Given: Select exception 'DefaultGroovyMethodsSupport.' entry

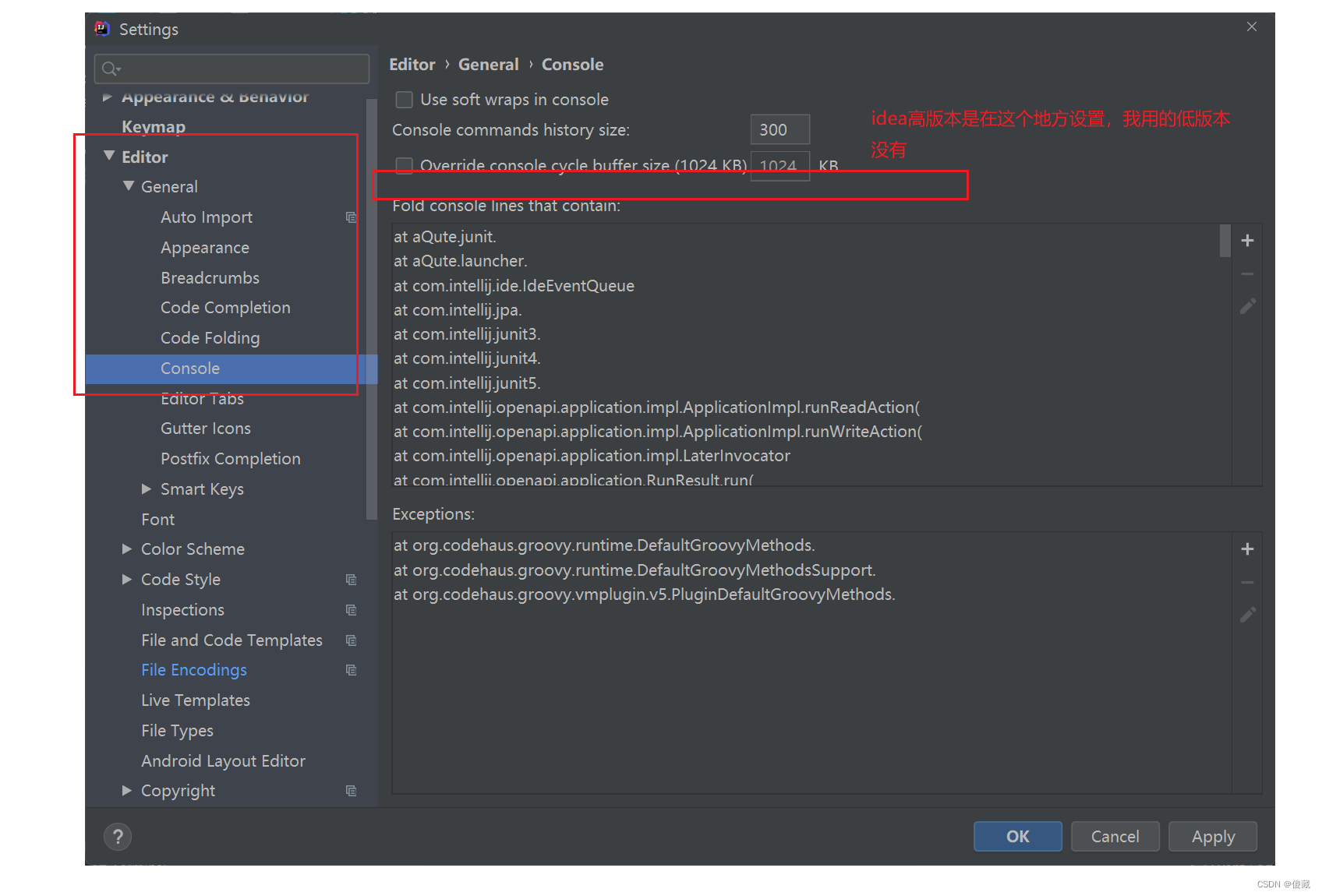Looking at the screenshot, I should (x=634, y=570).
